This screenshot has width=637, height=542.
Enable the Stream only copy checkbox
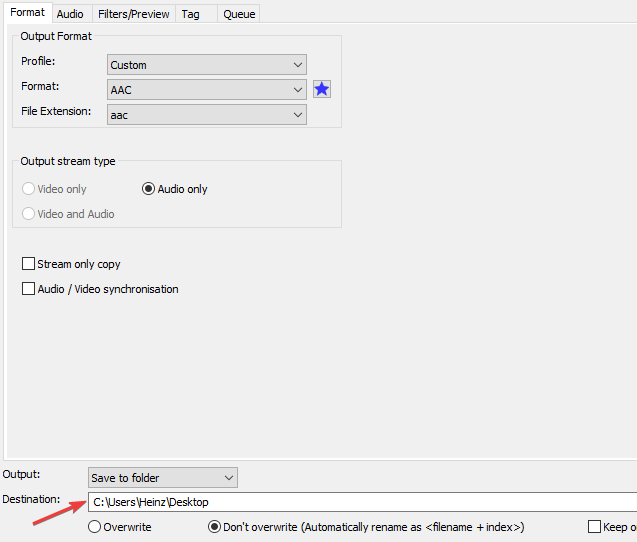(29, 264)
